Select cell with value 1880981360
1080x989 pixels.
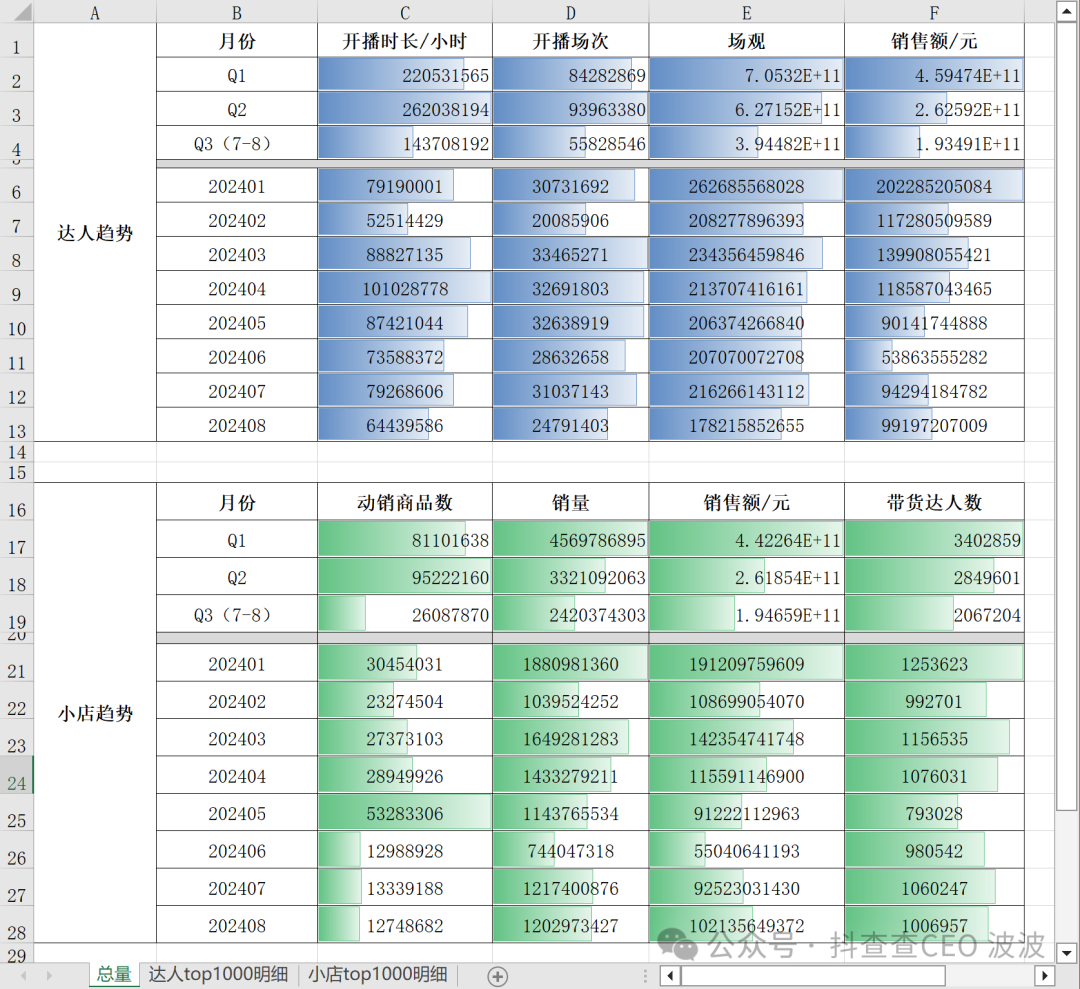(570, 663)
